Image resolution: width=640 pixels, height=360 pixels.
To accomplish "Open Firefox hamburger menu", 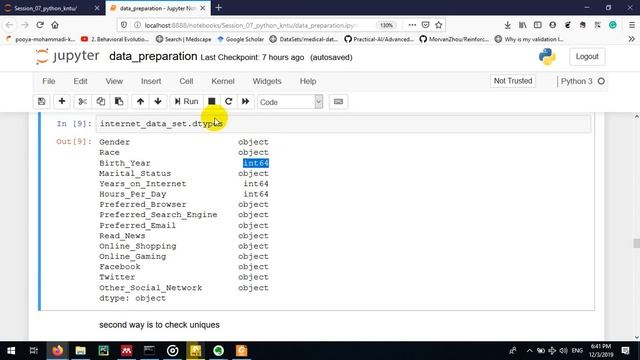I will click(x=631, y=25).
